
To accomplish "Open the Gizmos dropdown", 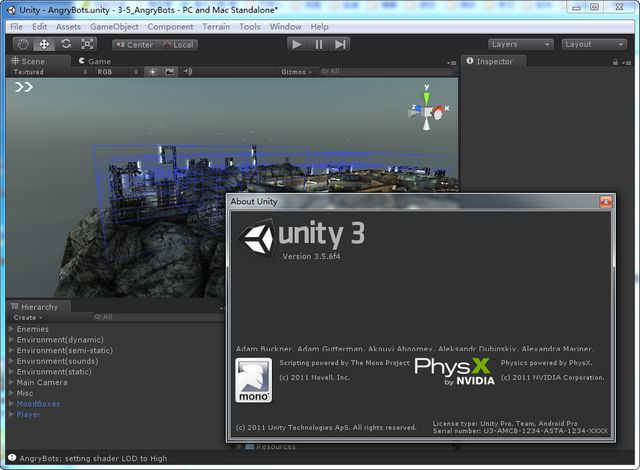I will click(x=296, y=72).
